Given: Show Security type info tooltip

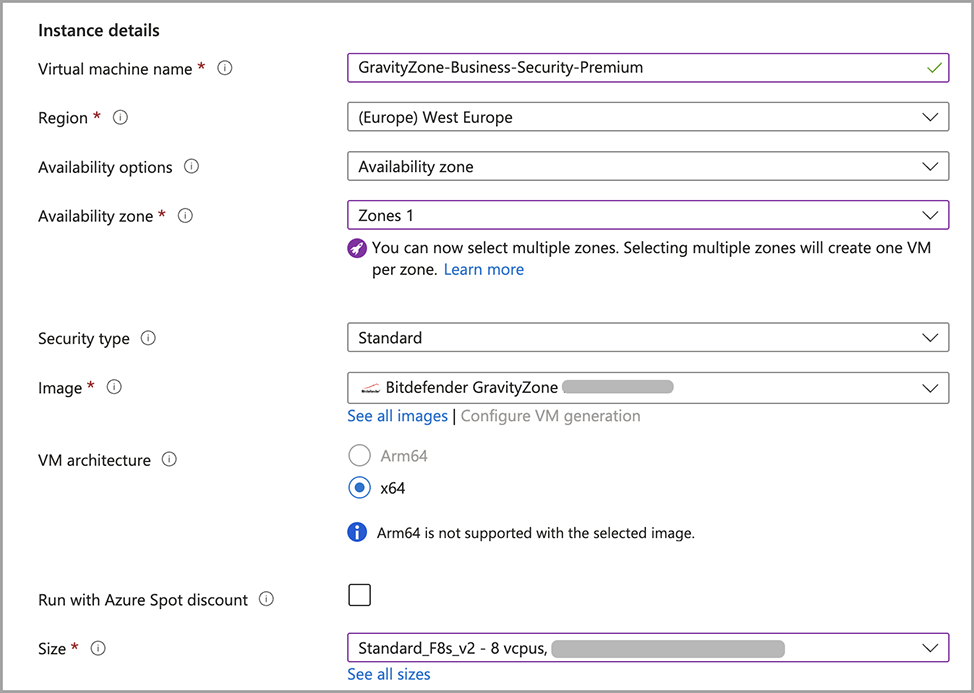Looking at the screenshot, I should click(148, 338).
